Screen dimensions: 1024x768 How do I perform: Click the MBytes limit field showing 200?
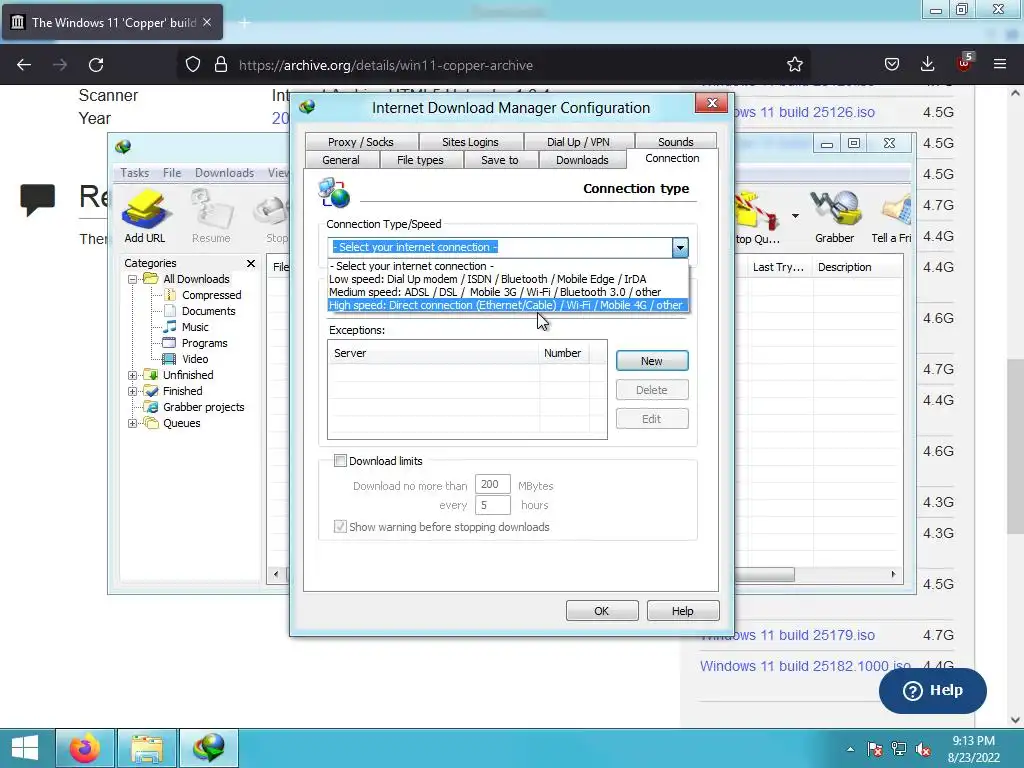click(492, 485)
